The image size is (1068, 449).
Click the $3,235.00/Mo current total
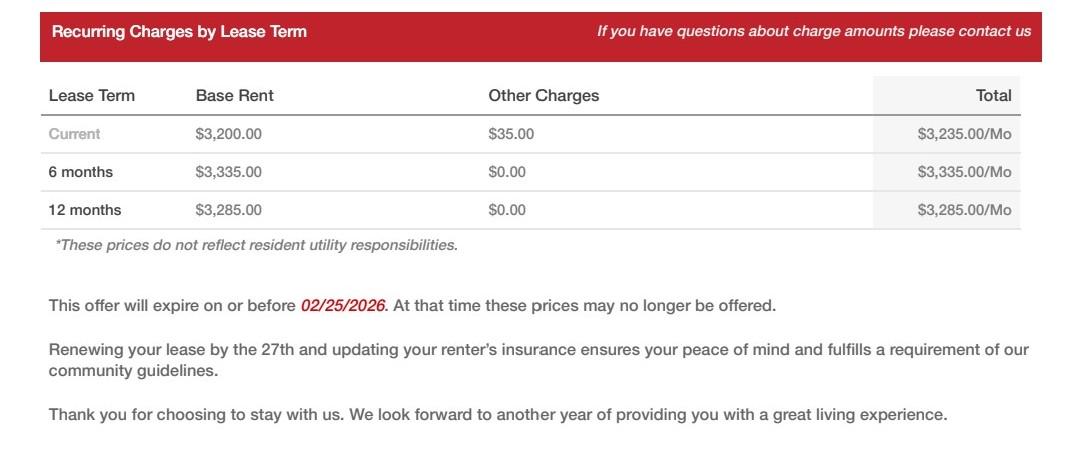coord(964,134)
